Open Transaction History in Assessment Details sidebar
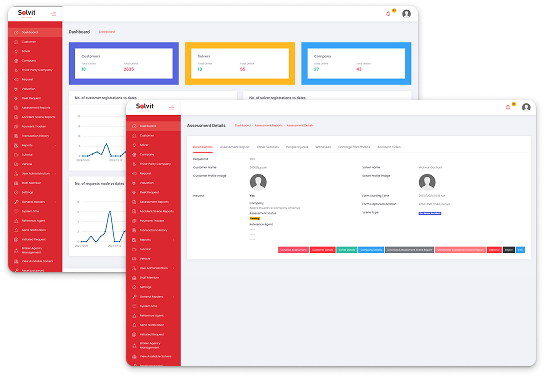The height and width of the screenshot is (377, 544). pyautogui.click(x=153, y=230)
